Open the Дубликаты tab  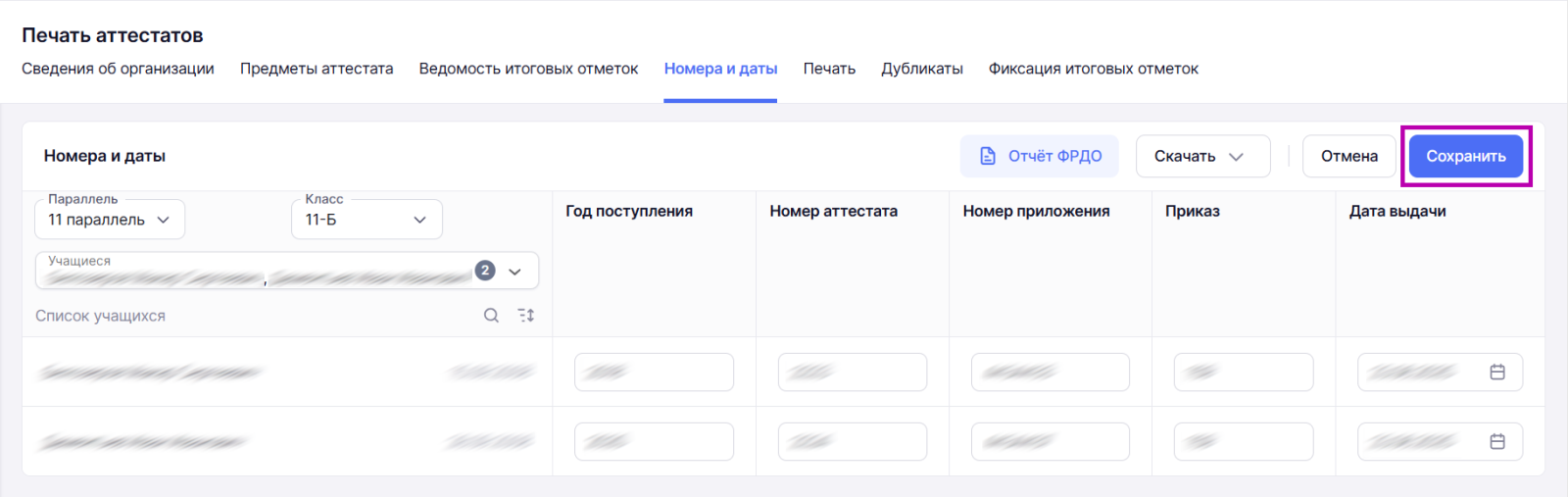coord(921,69)
